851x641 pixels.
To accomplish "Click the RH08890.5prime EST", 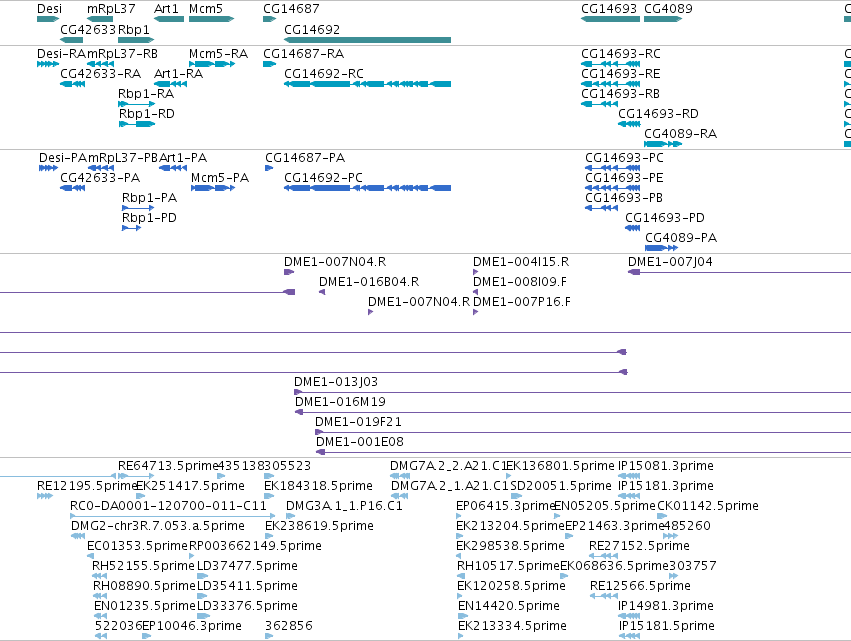I will point(100,596).
